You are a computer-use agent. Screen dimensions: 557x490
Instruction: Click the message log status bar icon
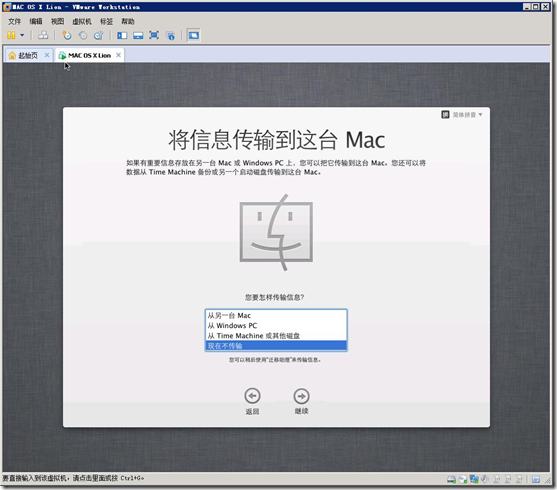[x=536, y=479]
